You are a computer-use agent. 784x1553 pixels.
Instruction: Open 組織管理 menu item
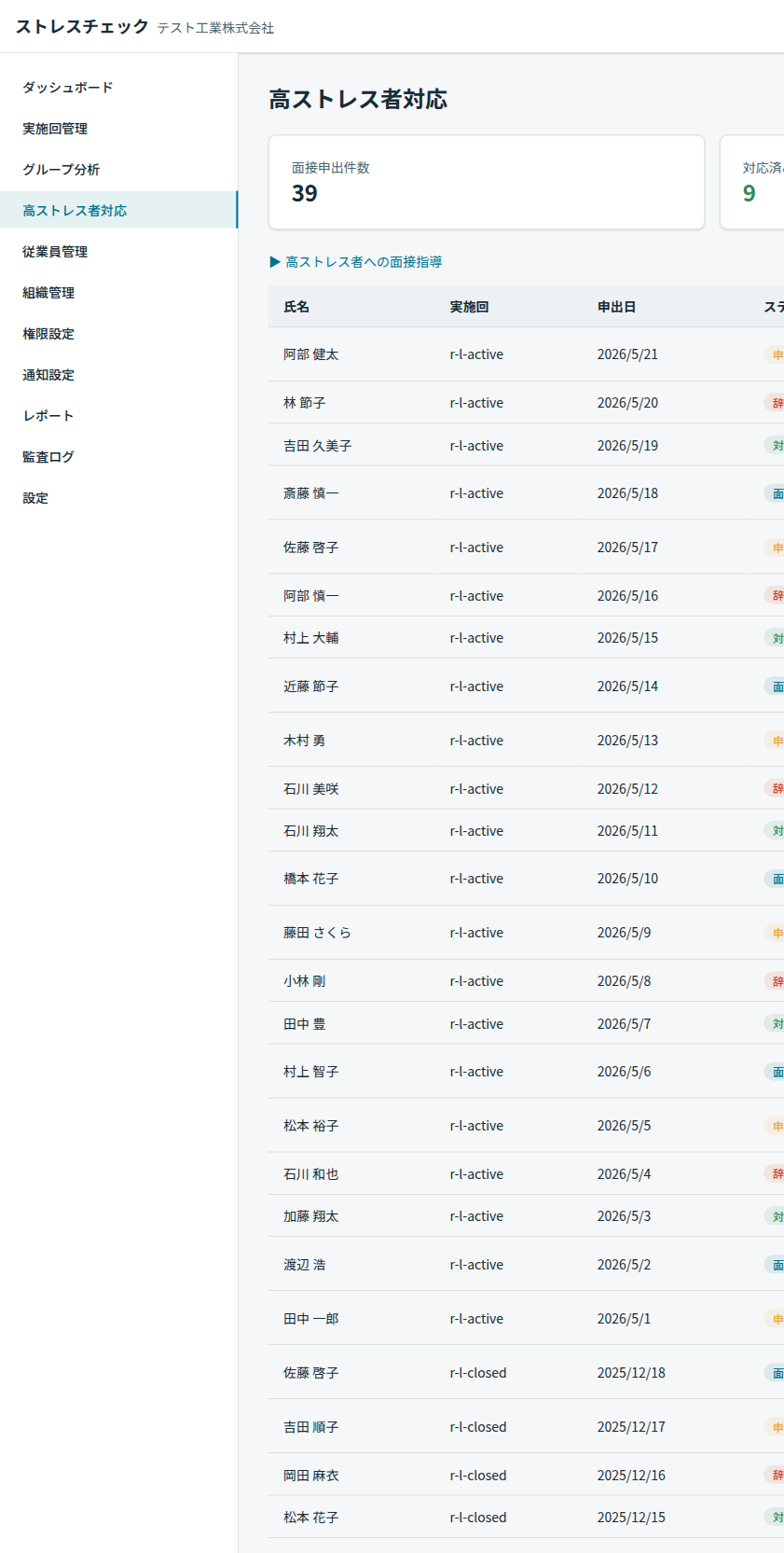click(x=48, y=293)
